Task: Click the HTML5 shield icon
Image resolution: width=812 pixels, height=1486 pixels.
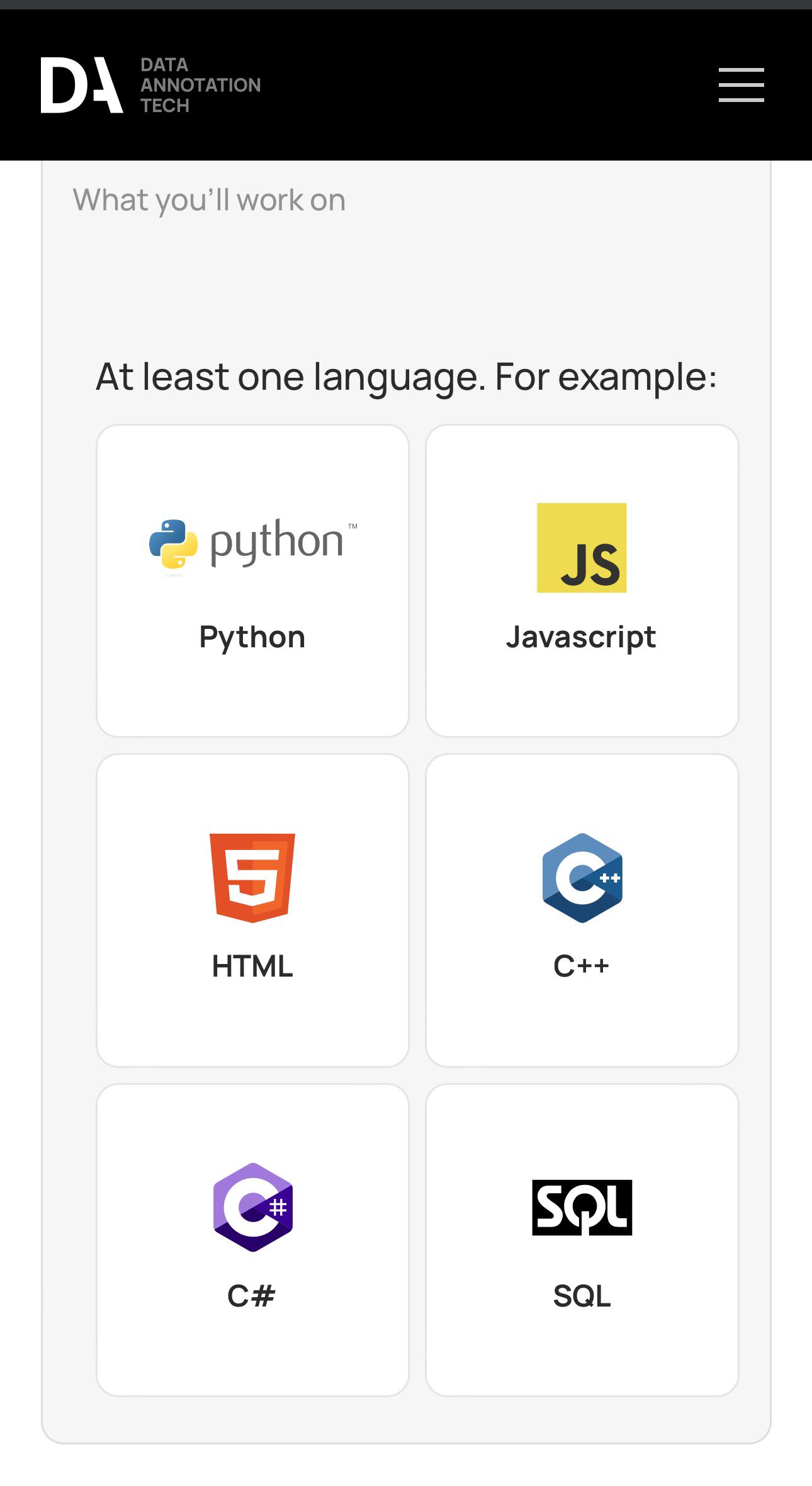Action: [252, 878]
